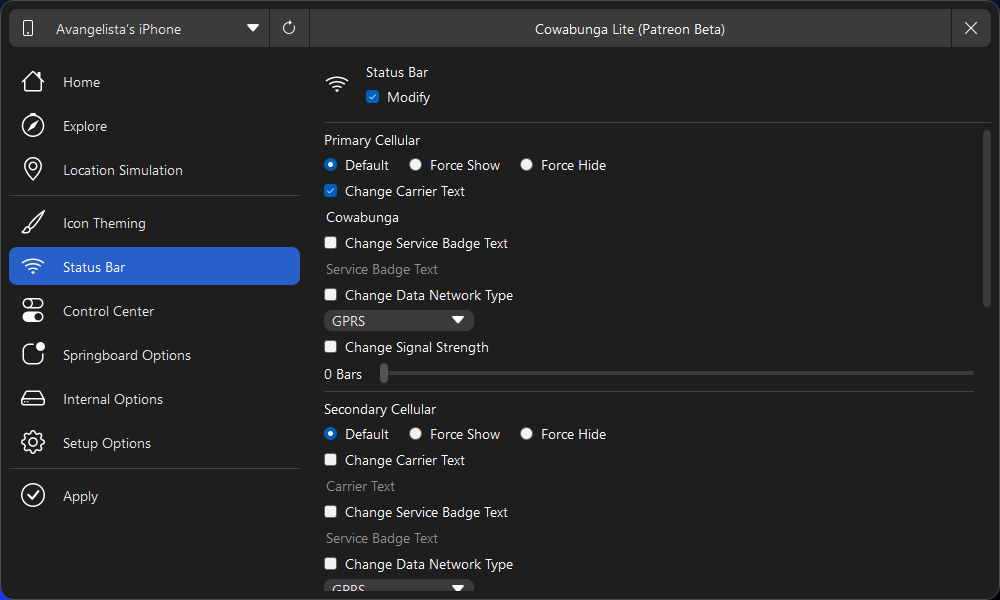Open the Avangelista's iPhone device dropdown

(x=139, y=28)
